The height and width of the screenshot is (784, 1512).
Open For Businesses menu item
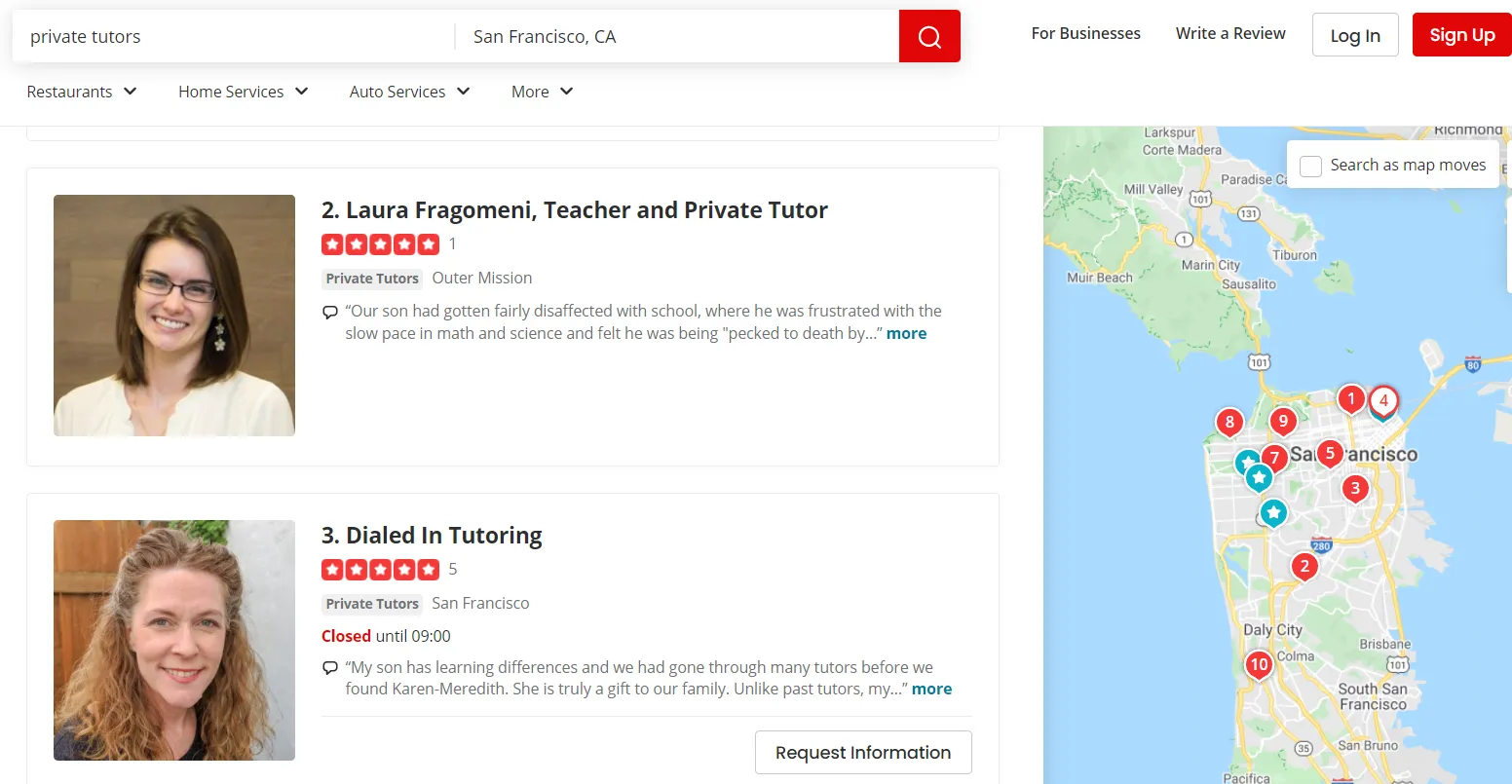pyautogui.click(x=1085, y=33)
